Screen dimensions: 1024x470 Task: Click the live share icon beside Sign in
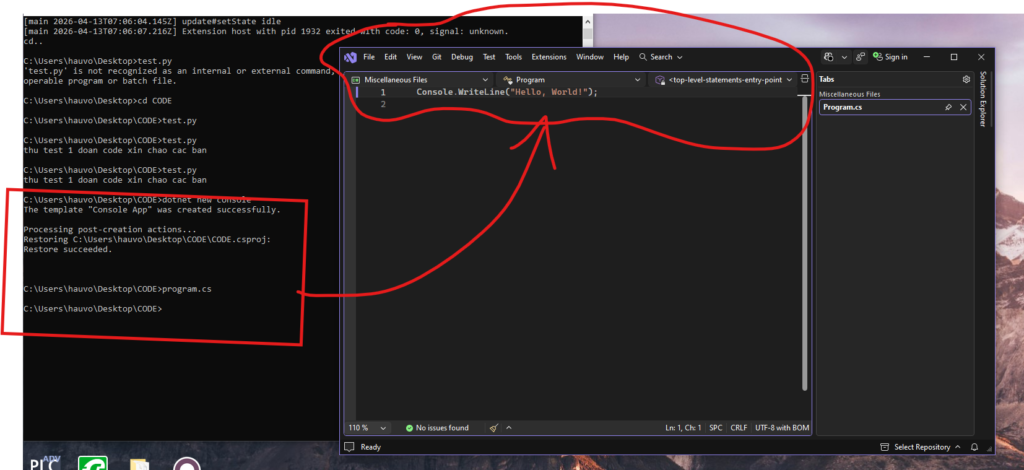[x=860, y=57]
